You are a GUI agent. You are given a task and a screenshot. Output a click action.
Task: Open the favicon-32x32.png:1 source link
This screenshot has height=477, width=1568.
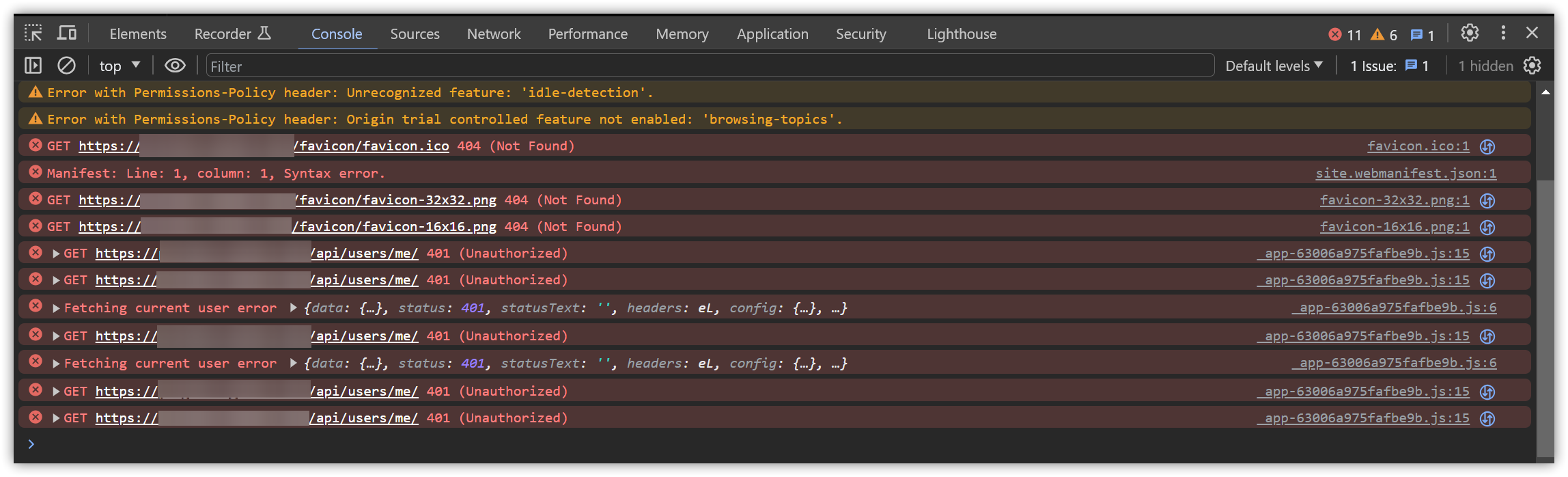1394,200
